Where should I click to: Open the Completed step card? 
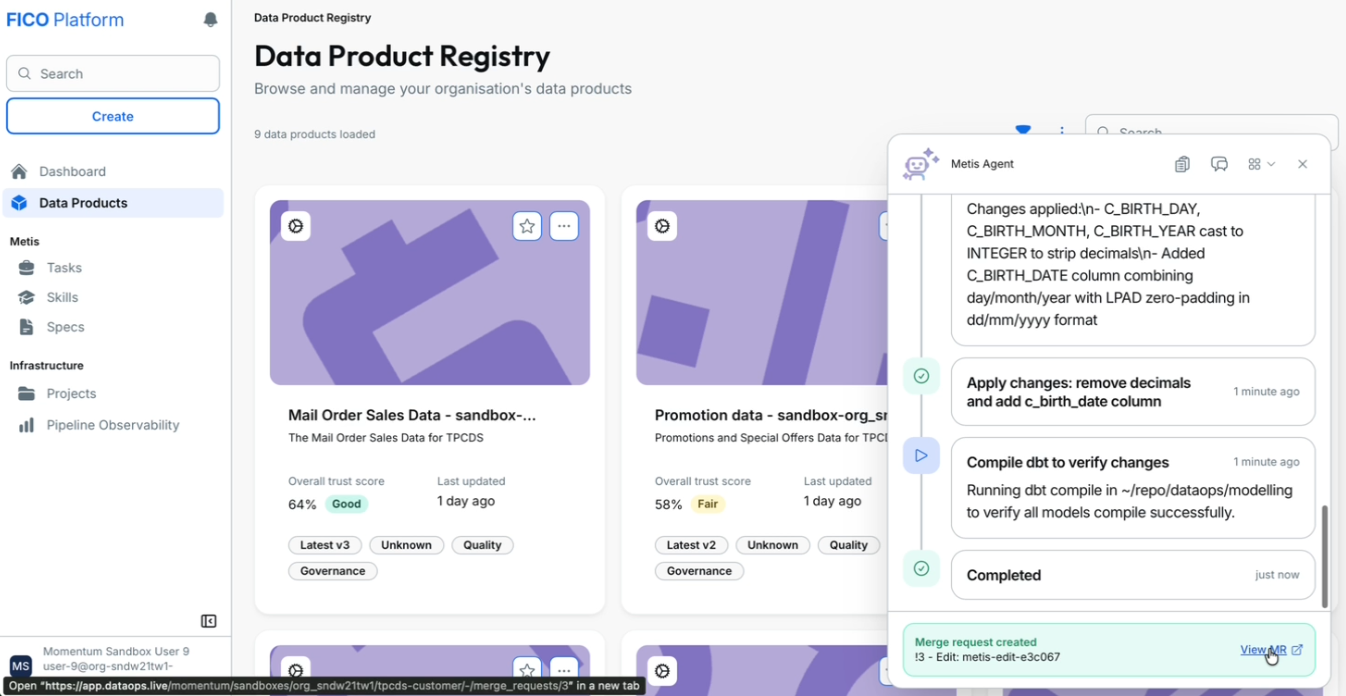point(1133,575)
